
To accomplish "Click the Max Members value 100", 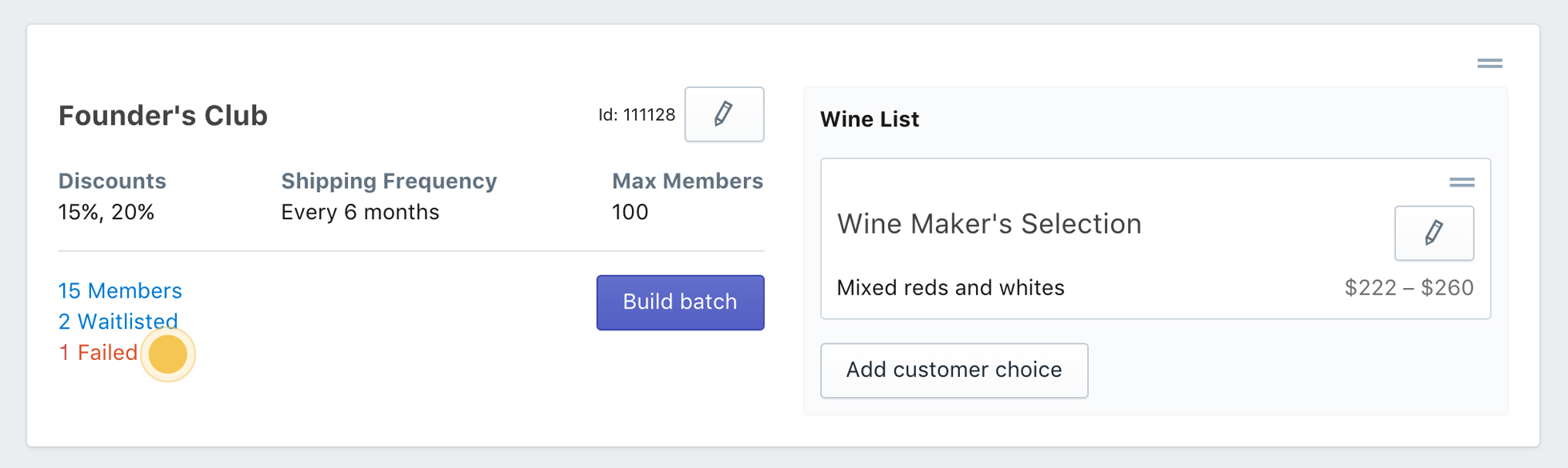I will coord(630,212).
